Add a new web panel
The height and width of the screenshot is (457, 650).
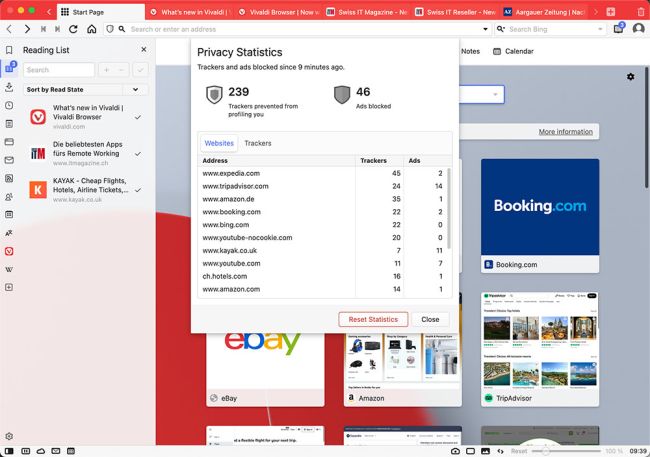point(9,287)
